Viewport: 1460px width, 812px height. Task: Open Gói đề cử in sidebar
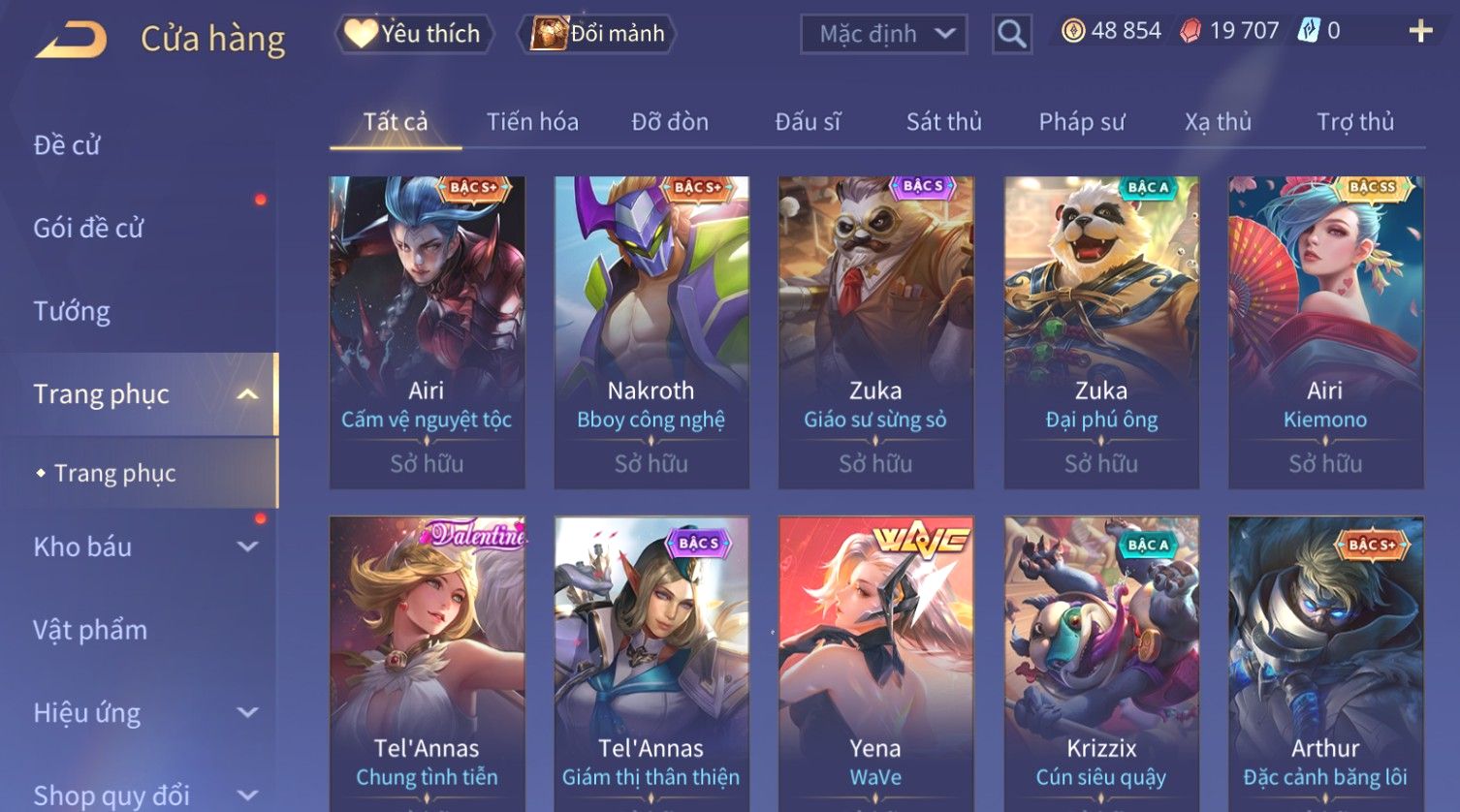(x=88, y=229)
